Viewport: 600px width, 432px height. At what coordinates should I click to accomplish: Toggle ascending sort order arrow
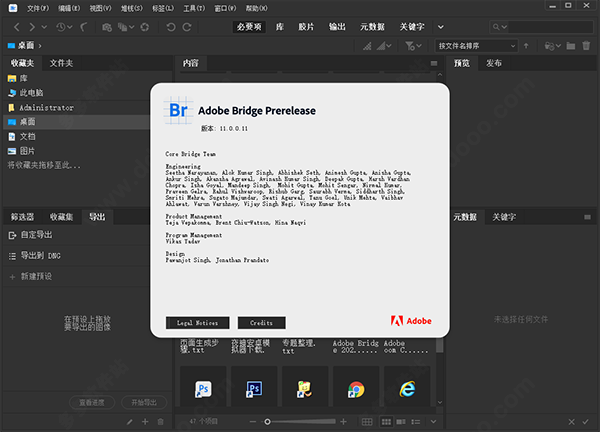pyautogui.click(x=526, y=46)
